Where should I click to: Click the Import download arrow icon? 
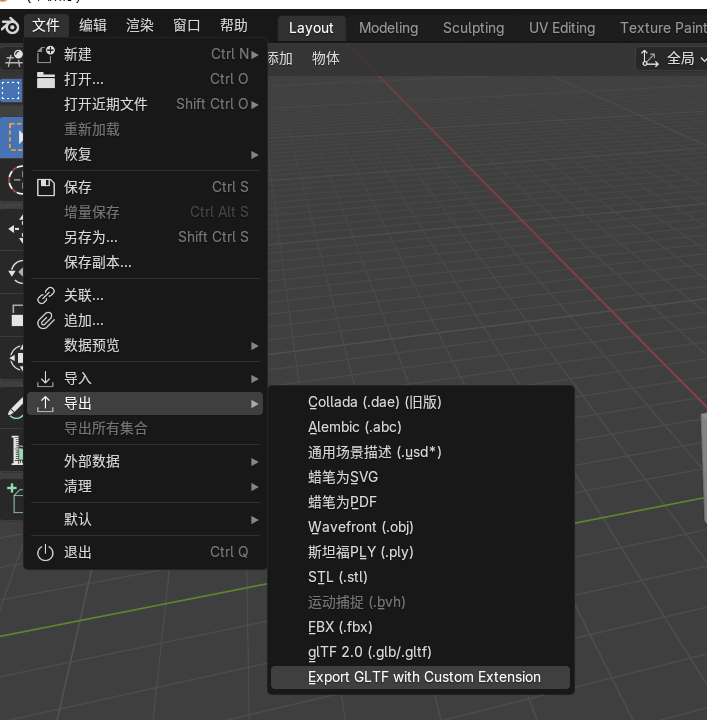click(45, 379)
